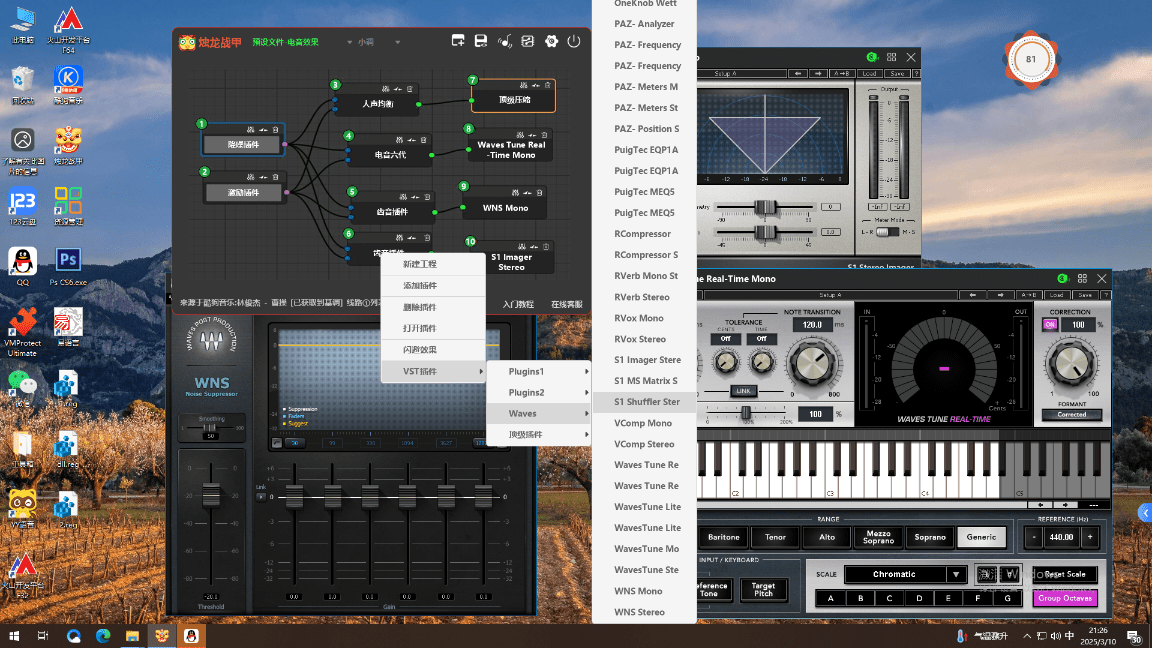Click grid icon in S1 Stereo Imager title bar
This screenshot has width=1152, height=648.
pyautogui.click(x=891, y=57)
